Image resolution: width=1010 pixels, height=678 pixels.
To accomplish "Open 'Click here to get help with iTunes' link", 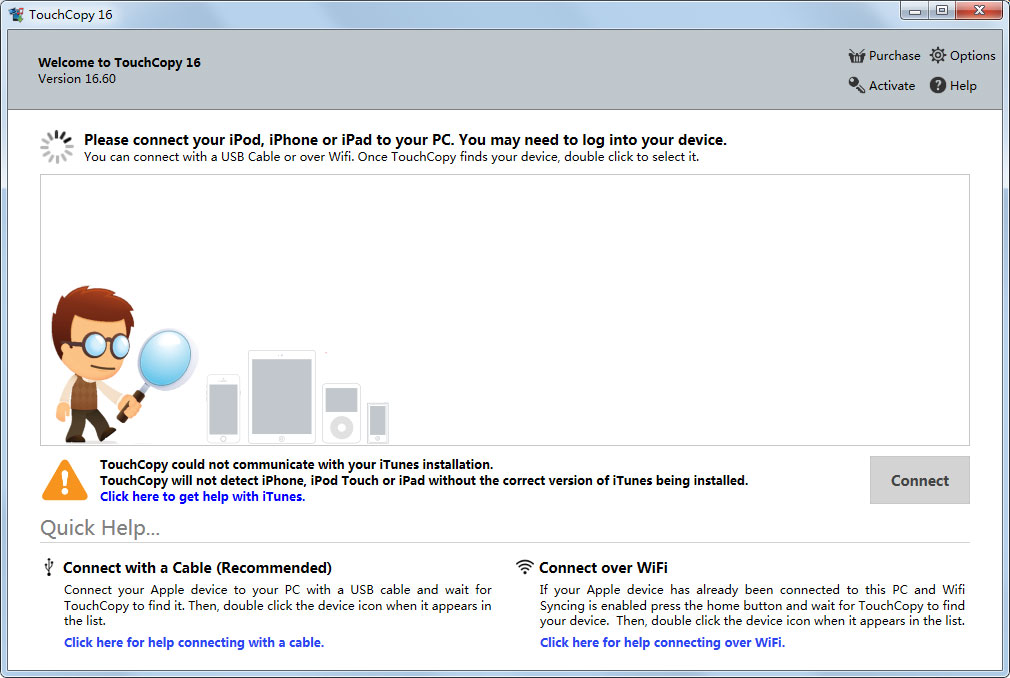I will (202, 496).
